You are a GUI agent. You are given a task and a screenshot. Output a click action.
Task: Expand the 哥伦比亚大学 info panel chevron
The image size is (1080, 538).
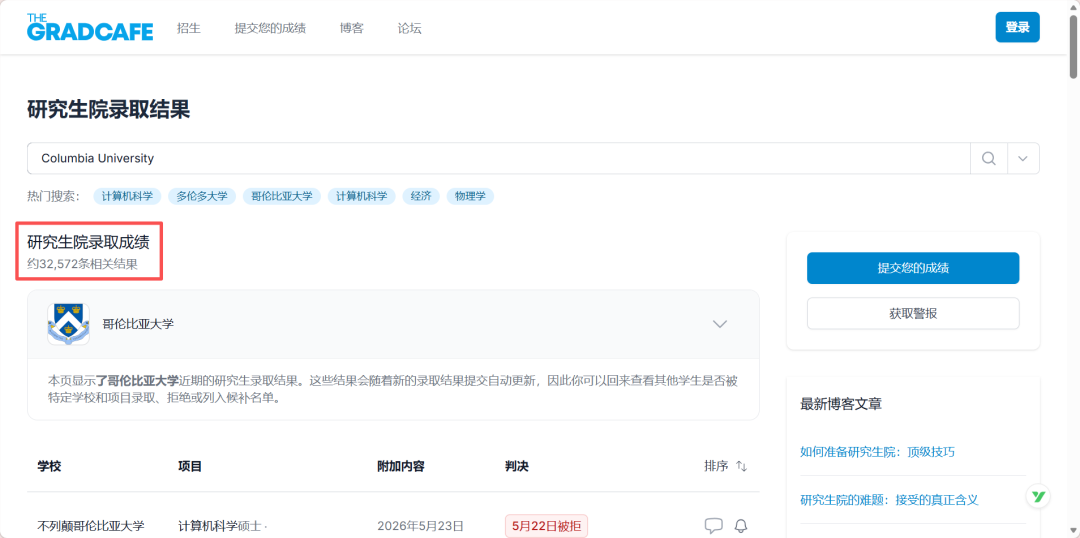pos(720,324)
